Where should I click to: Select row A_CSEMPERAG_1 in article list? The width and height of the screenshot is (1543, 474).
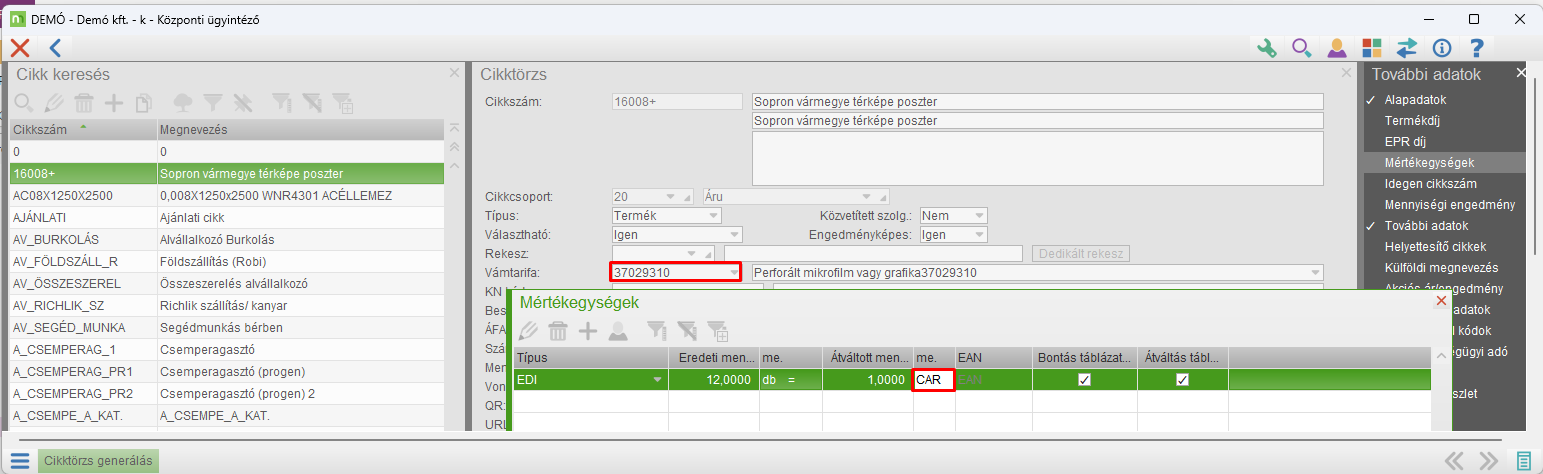226,349
